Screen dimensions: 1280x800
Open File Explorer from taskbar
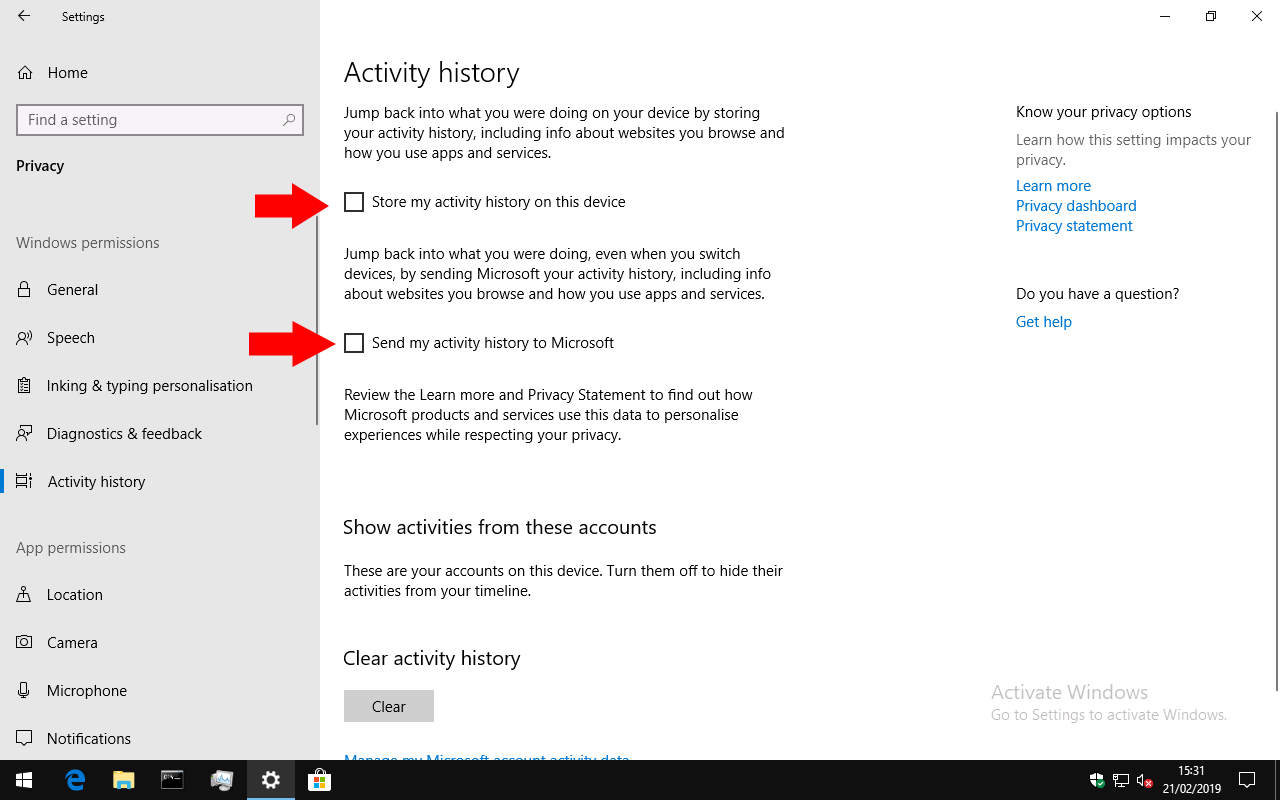[124, 780]
